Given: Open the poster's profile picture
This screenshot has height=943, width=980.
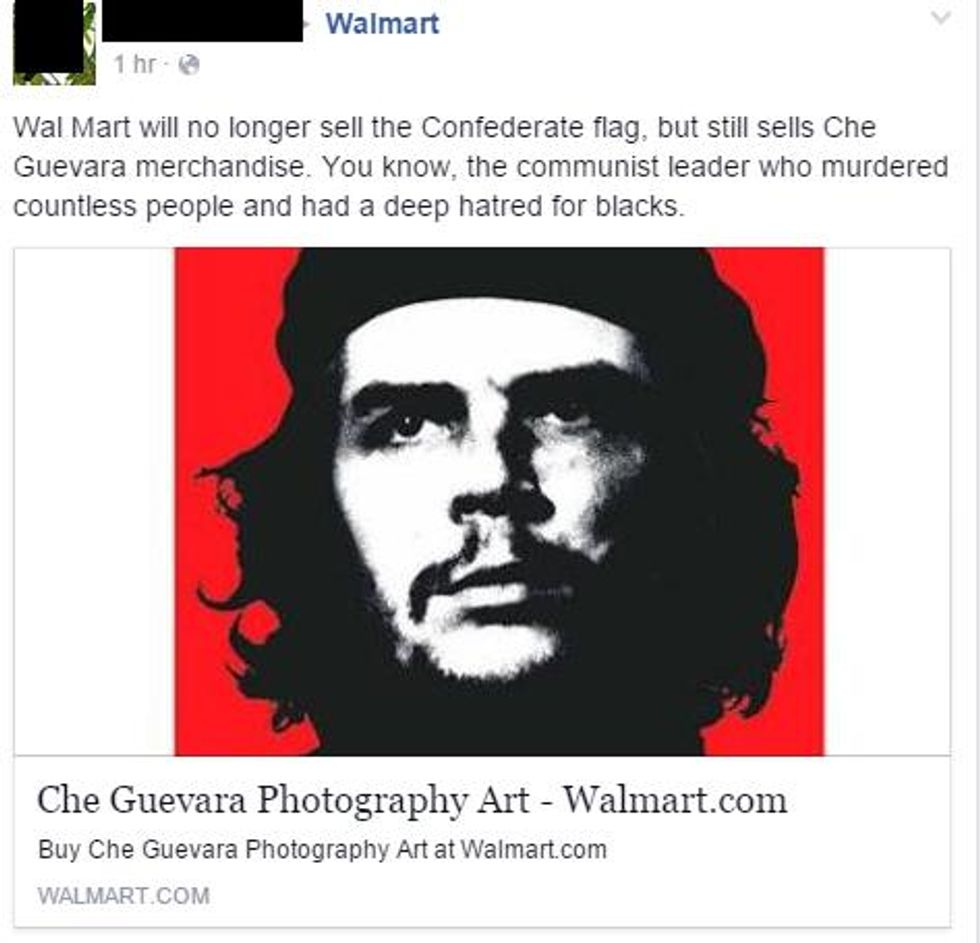Looking at the screenshot, I should point(54,42).
